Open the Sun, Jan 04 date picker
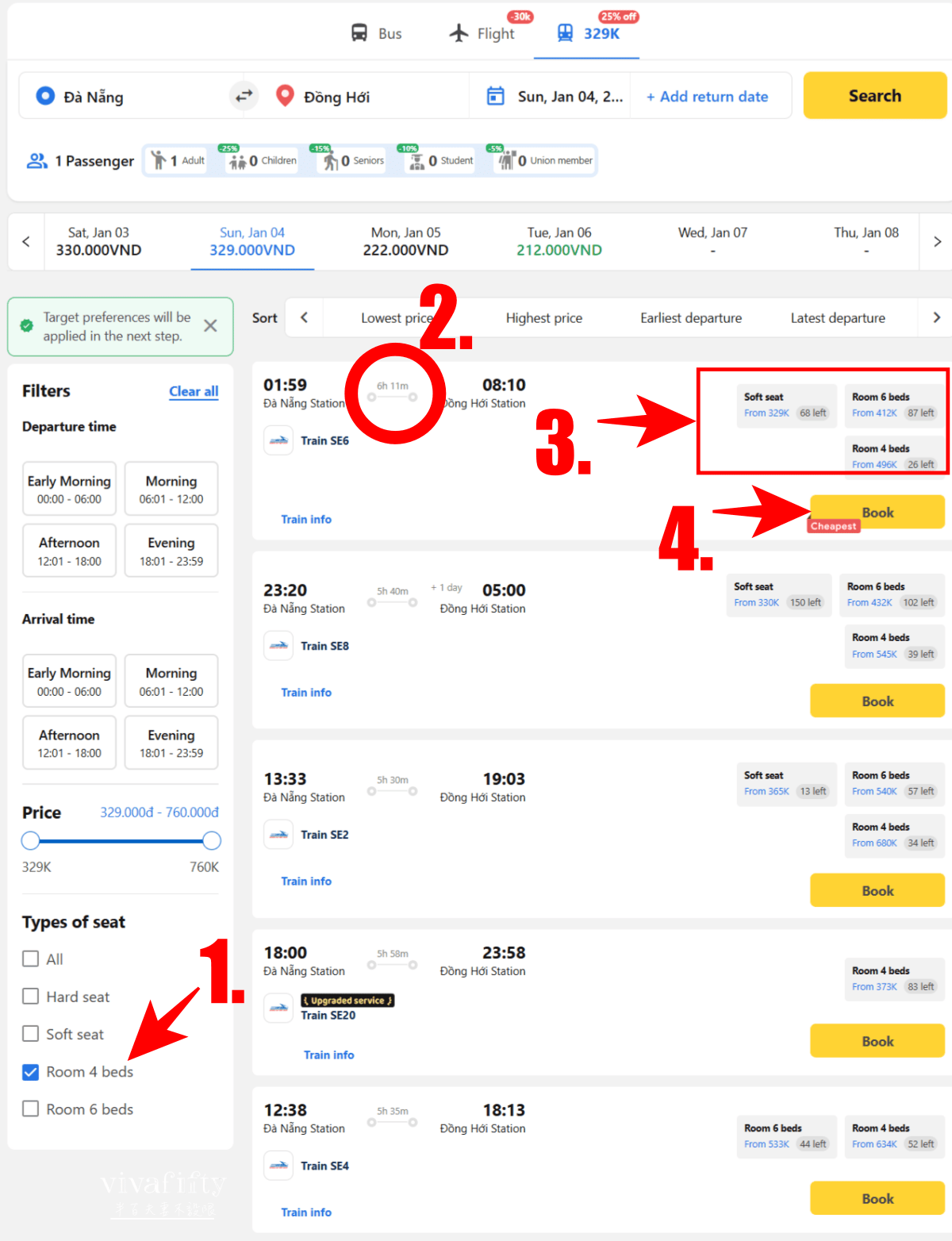This screenshot has height=1241, width=952. (x=551, y=96)
